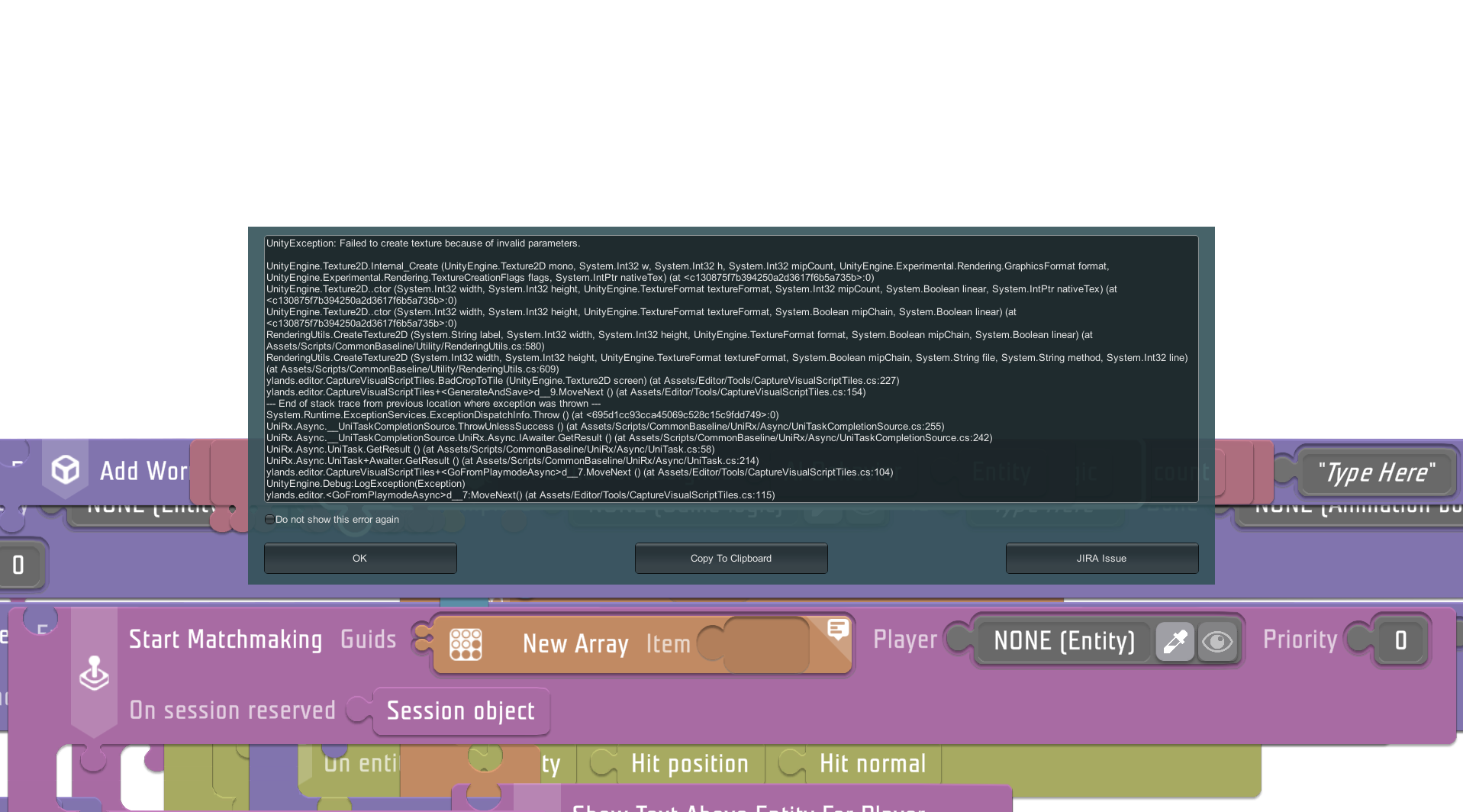The image size is (1463, 812).
Task: Click the eyedropper icon beside NONE (Entity)
Action: (x=1175, y=641)
